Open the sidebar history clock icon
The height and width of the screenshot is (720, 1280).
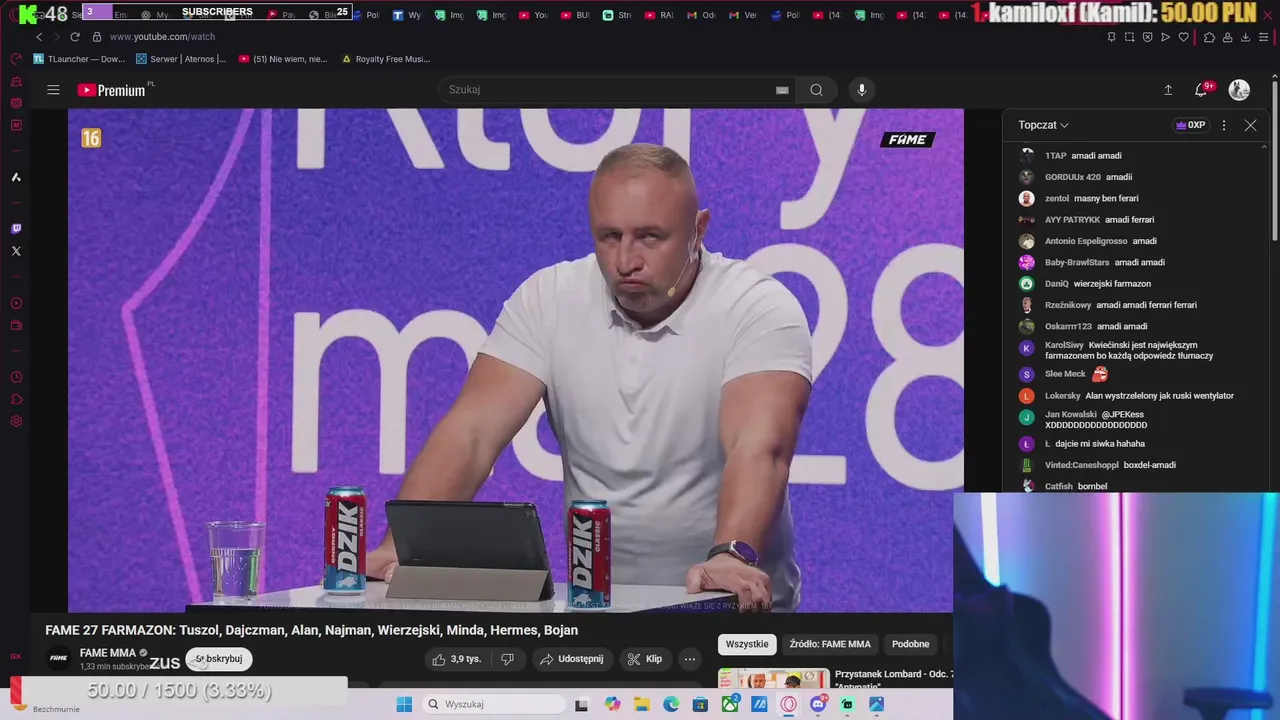point(16,377)
